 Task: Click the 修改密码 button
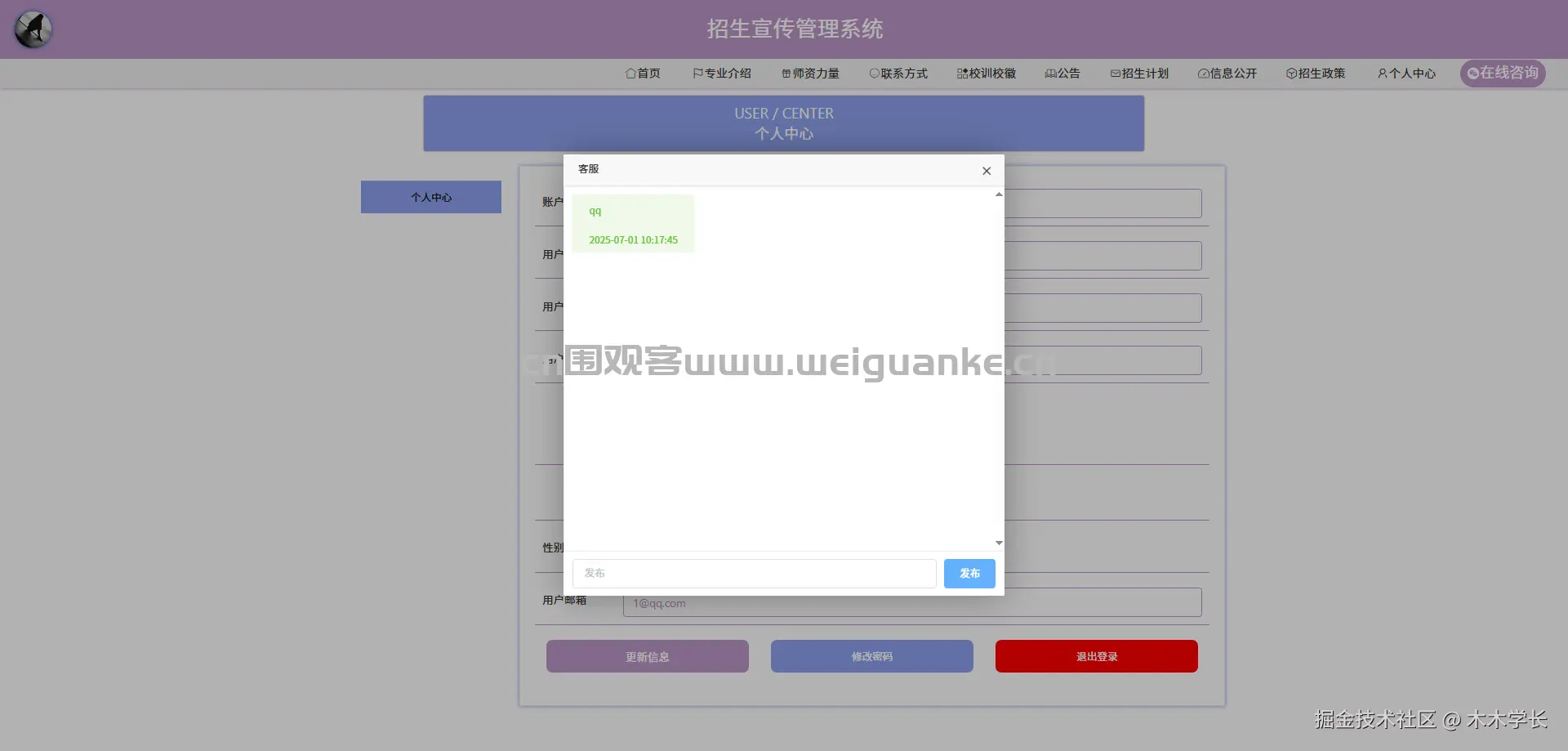[x=871, y=656]
